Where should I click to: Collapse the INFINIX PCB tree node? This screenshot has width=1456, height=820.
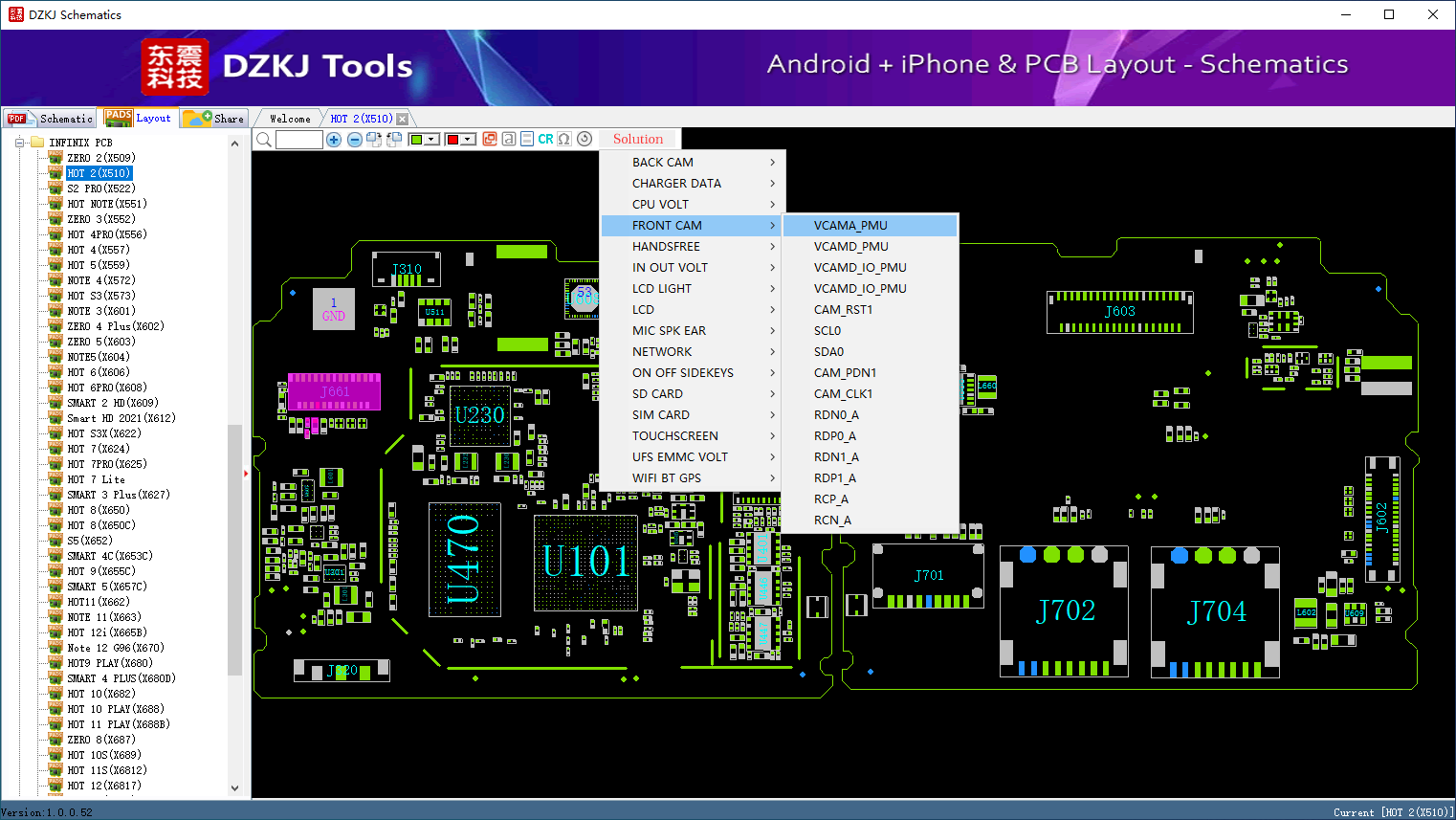(19, 143)
